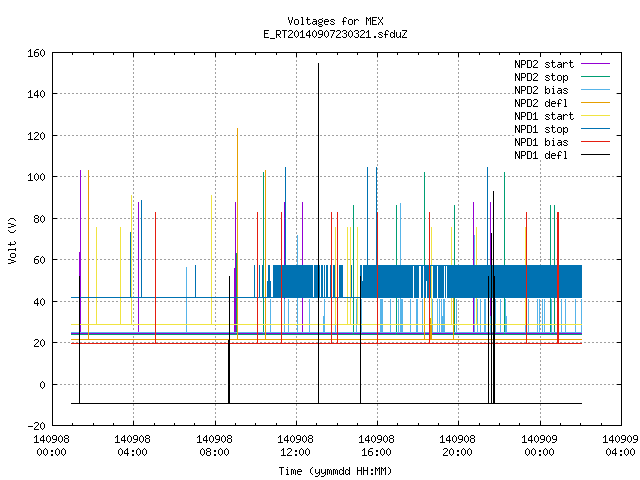Click the dark blue NPD1 stop legend line sample

click(x=596, y=129)
